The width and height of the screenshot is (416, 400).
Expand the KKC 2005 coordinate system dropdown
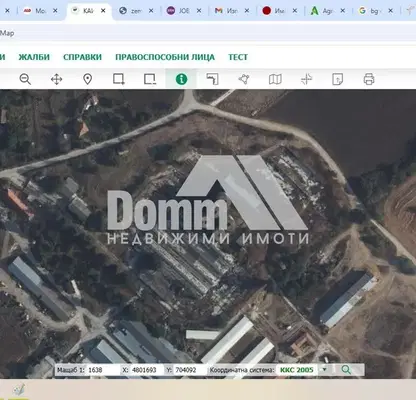point(324,369)
